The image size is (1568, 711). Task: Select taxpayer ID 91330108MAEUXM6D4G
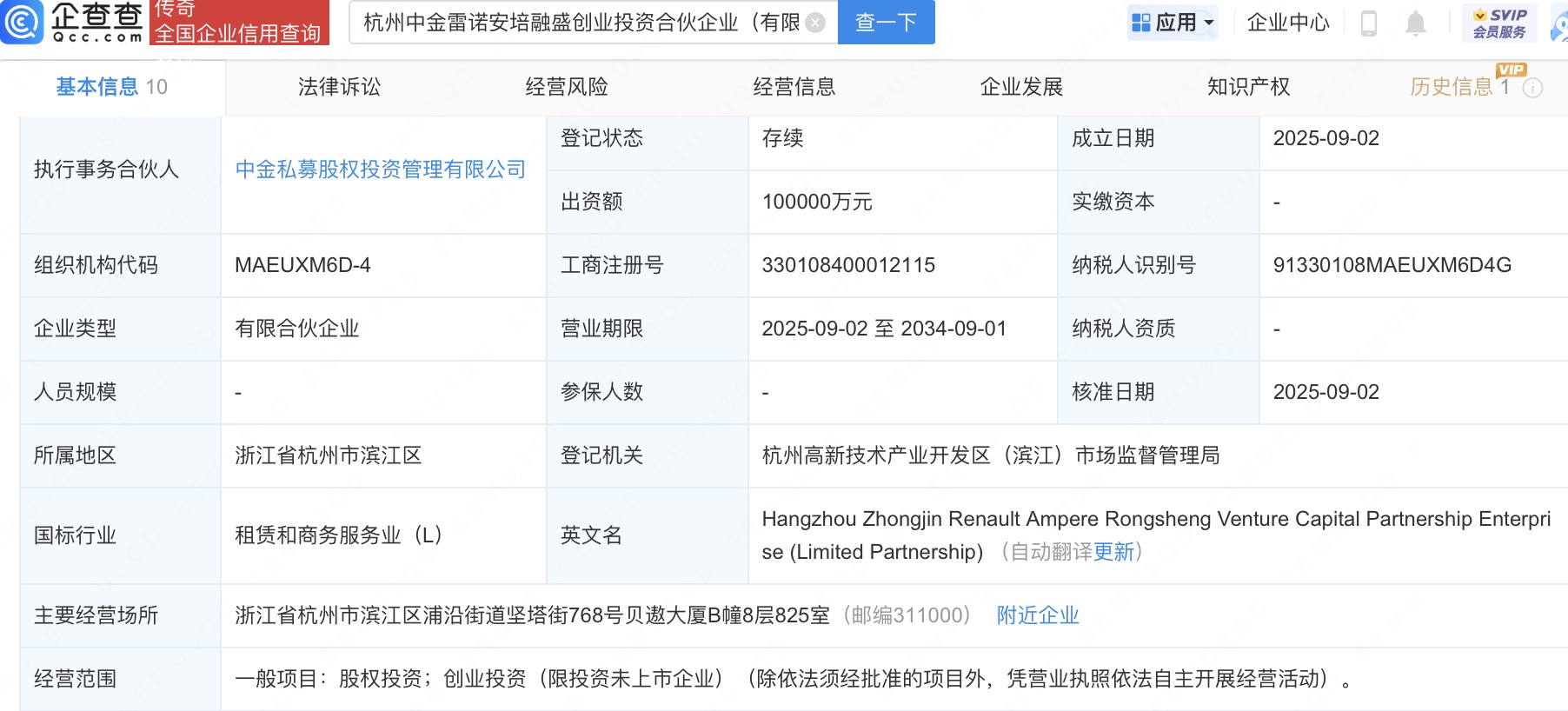(x=1392, y=265)
